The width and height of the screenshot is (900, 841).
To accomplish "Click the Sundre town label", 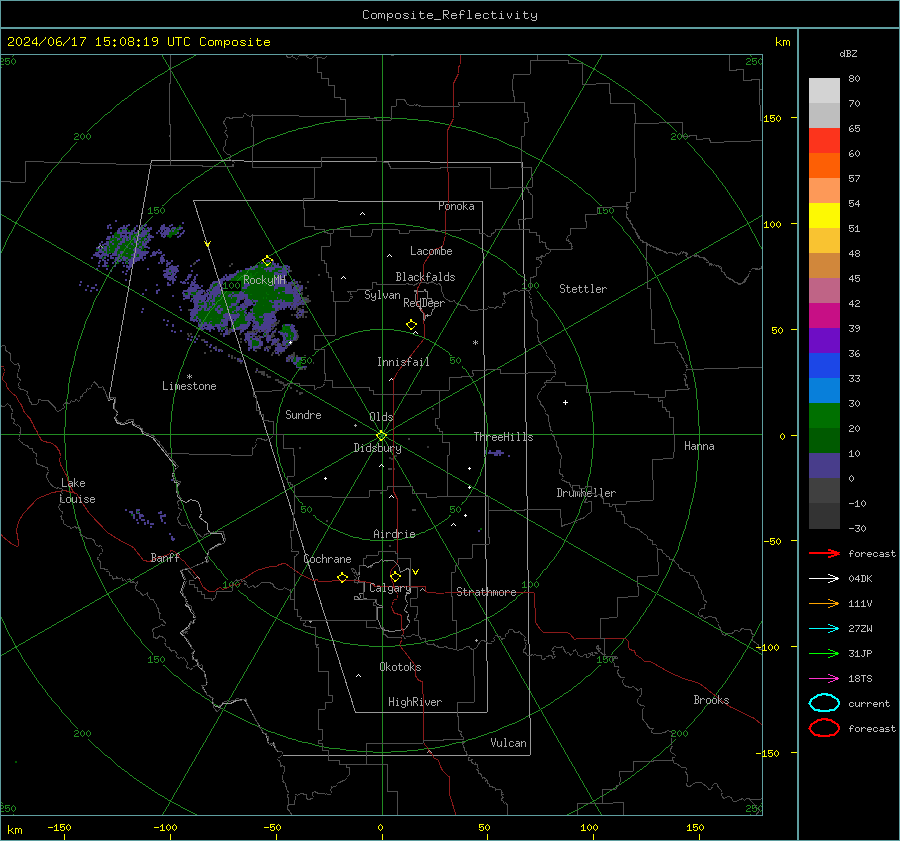I will click(303, 415).
